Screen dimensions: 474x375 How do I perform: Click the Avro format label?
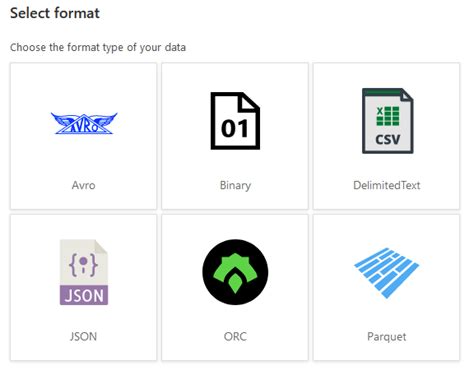pyautogui.click(x=83, y=185)
